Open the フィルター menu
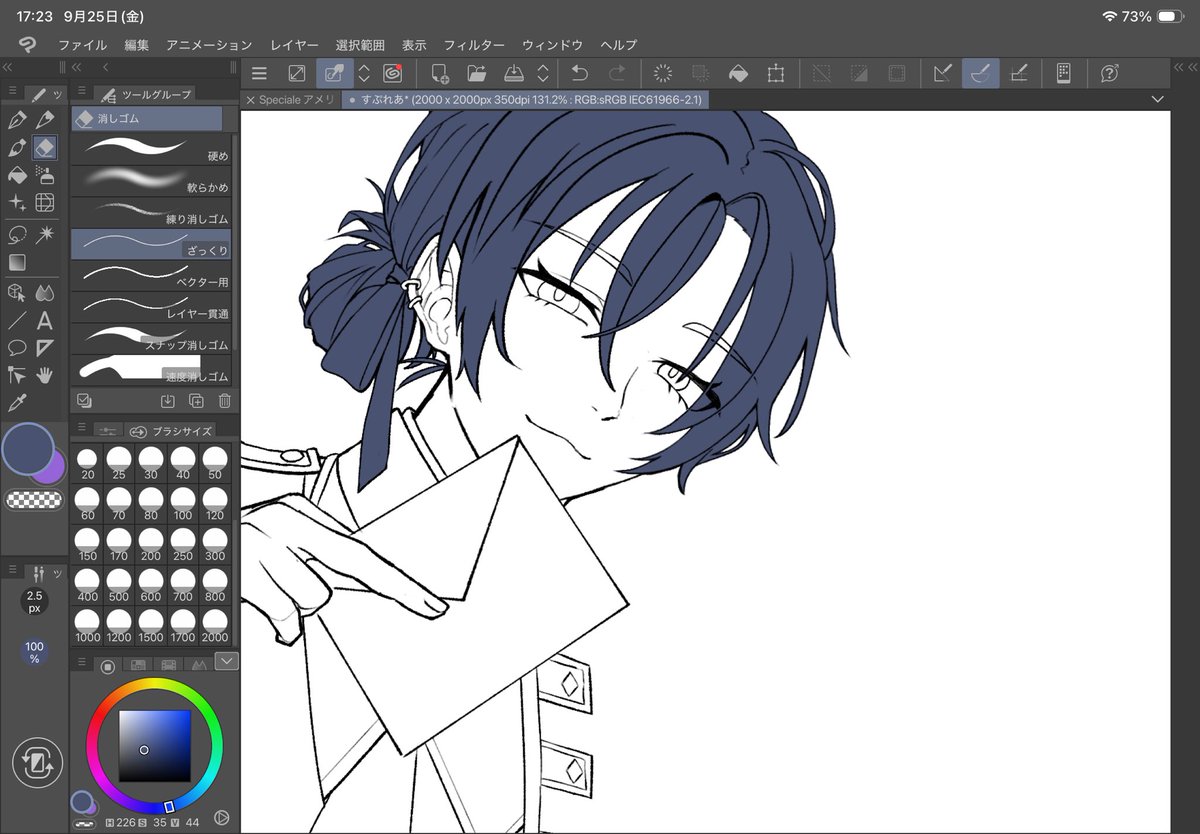1200x834 pixels. 474,45
